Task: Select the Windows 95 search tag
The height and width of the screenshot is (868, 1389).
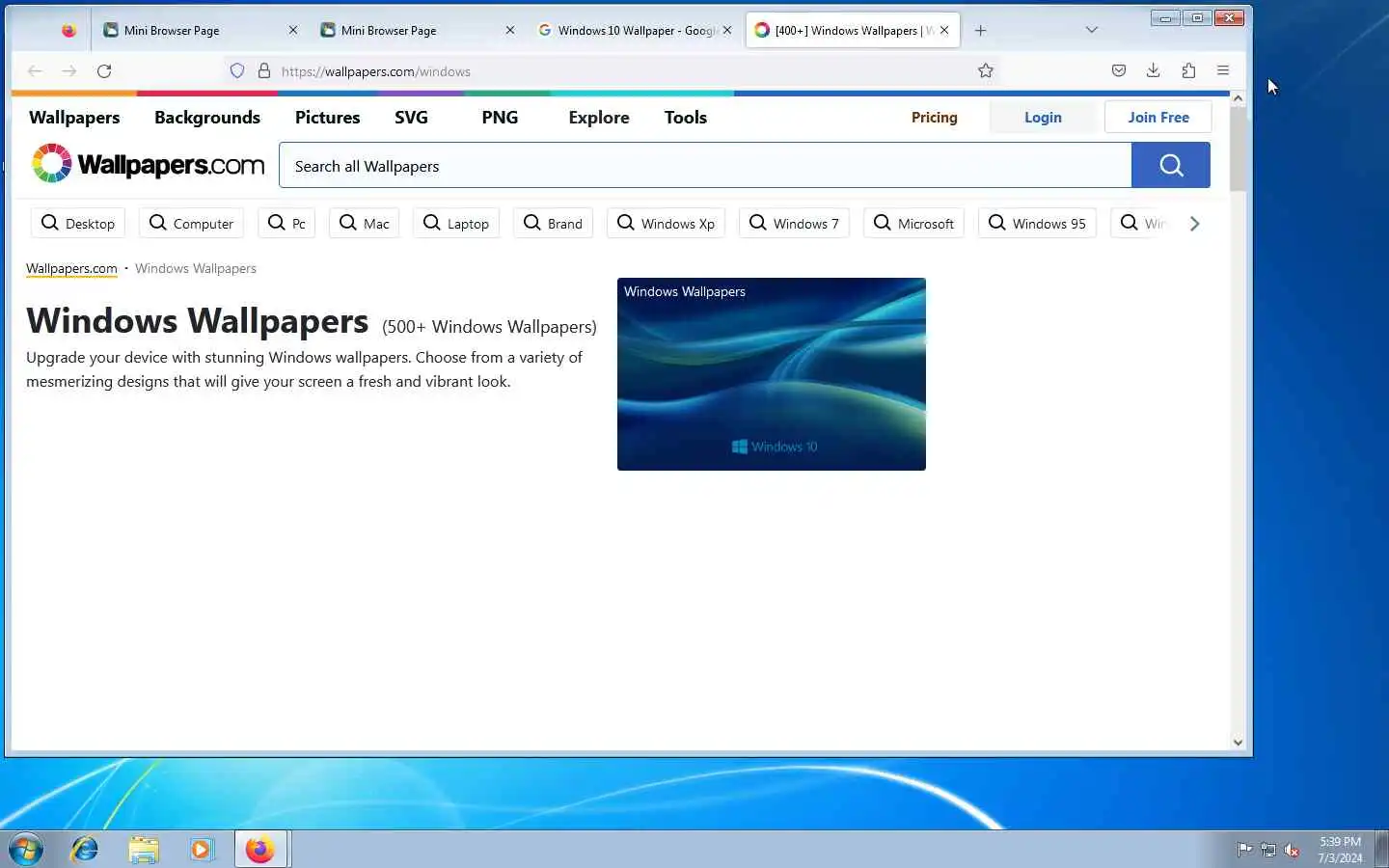Action: [1037, 223]
